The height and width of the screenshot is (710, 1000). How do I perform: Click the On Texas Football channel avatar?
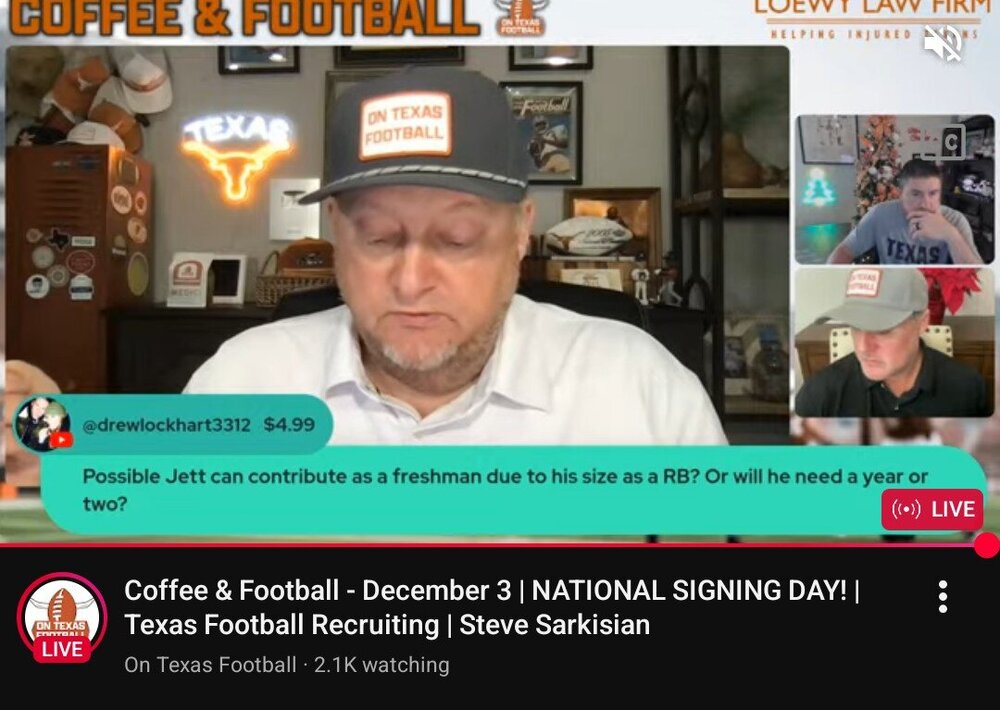tap(62, 618)
